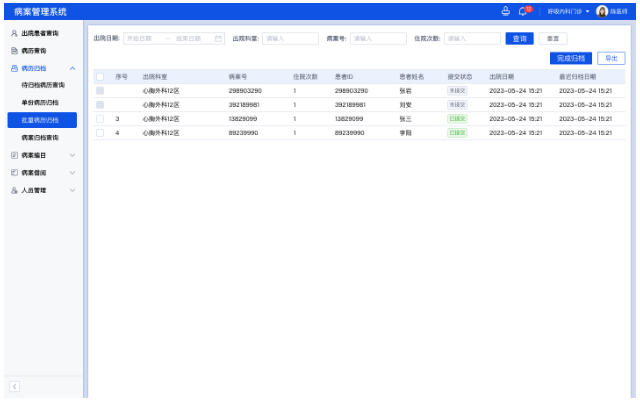Click the 人员管理 sidebar icon
This screenshot has height=400, width=640.
coord(14,190)
